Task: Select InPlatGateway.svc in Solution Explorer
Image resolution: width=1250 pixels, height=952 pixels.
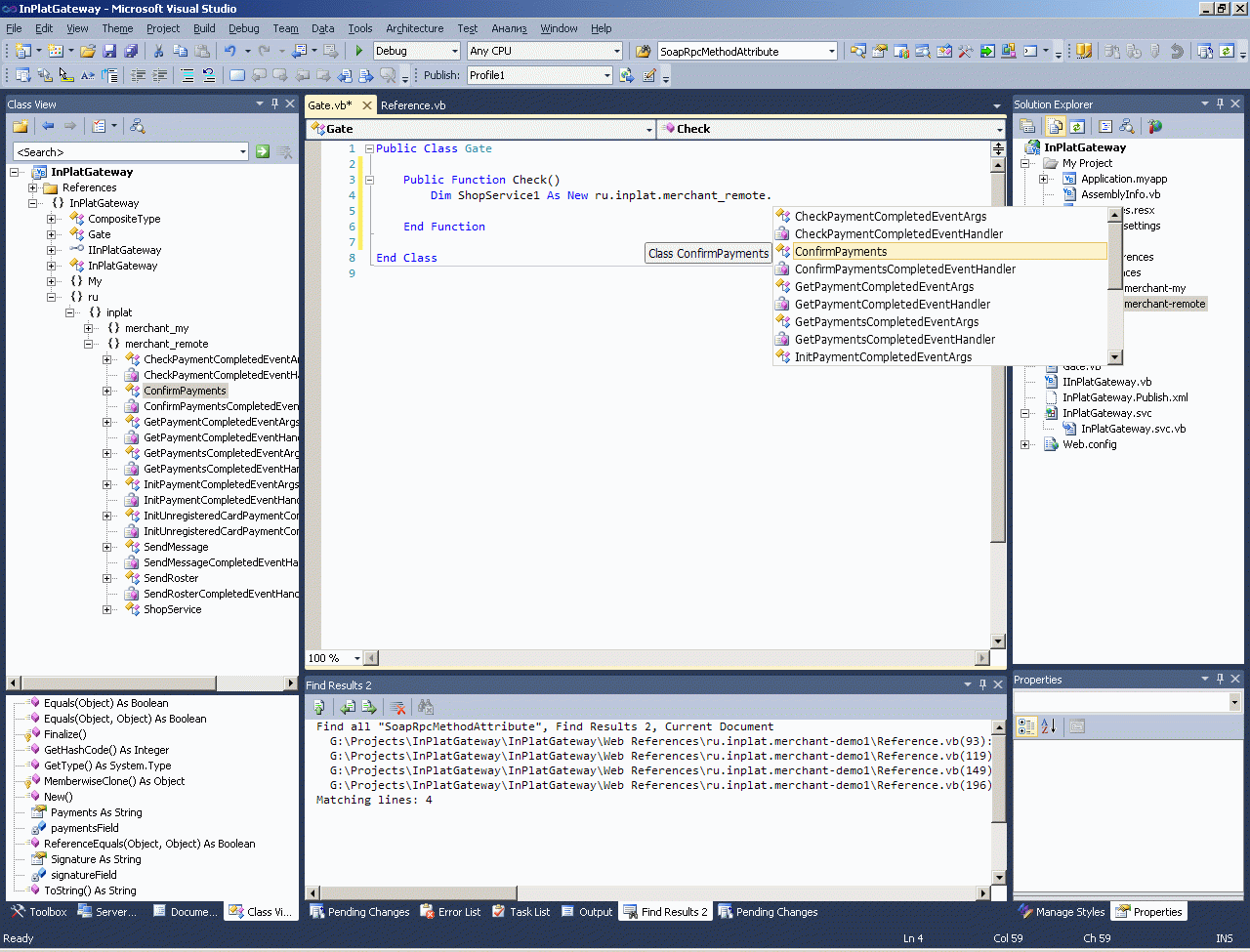Action: point(1106,413)
